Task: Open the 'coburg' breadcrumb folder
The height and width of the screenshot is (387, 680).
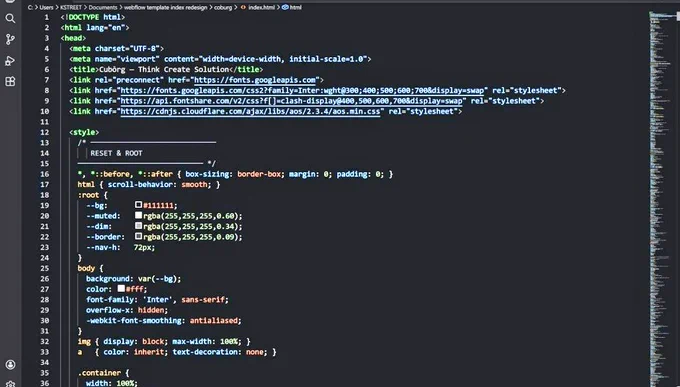Action: 223,7
